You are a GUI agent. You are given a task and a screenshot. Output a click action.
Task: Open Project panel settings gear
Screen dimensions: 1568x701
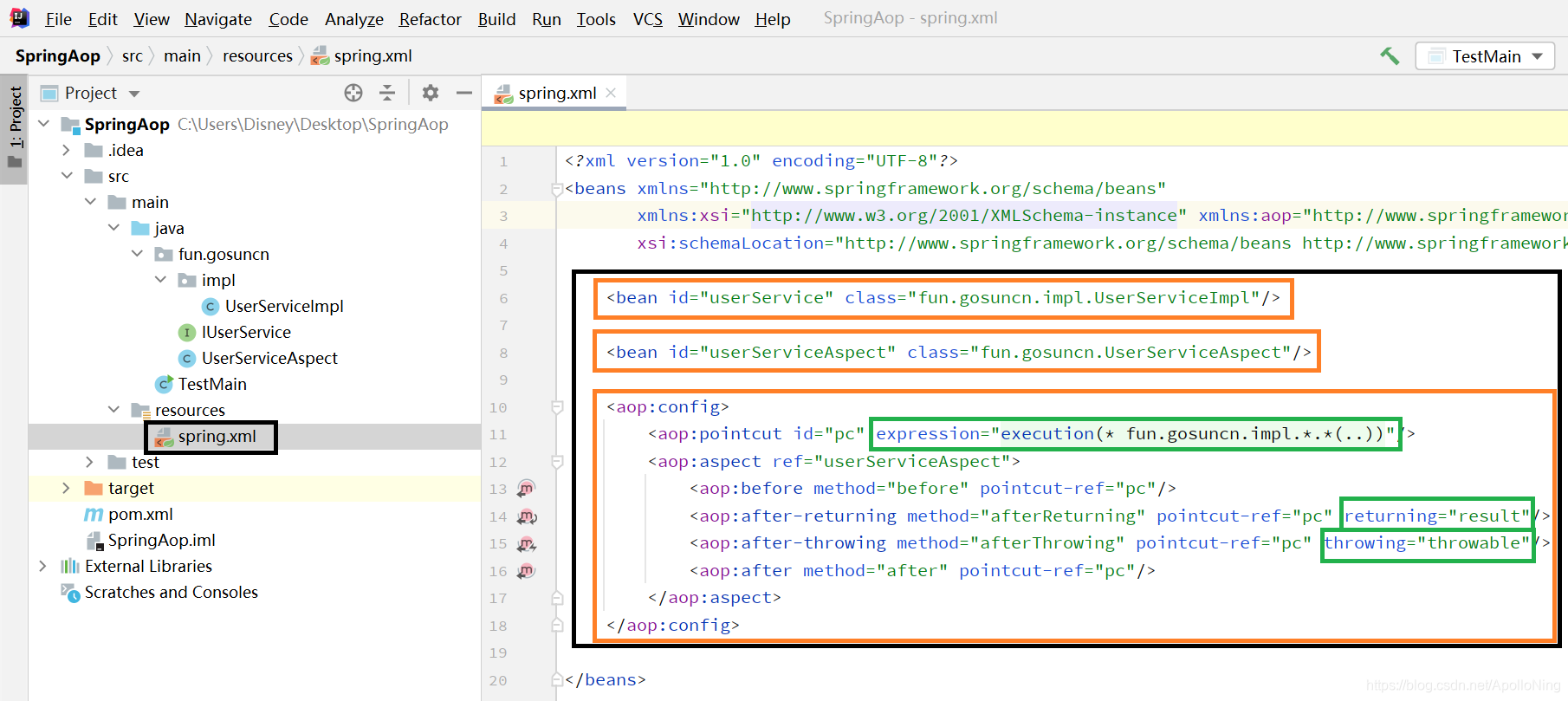coord(431,93)
